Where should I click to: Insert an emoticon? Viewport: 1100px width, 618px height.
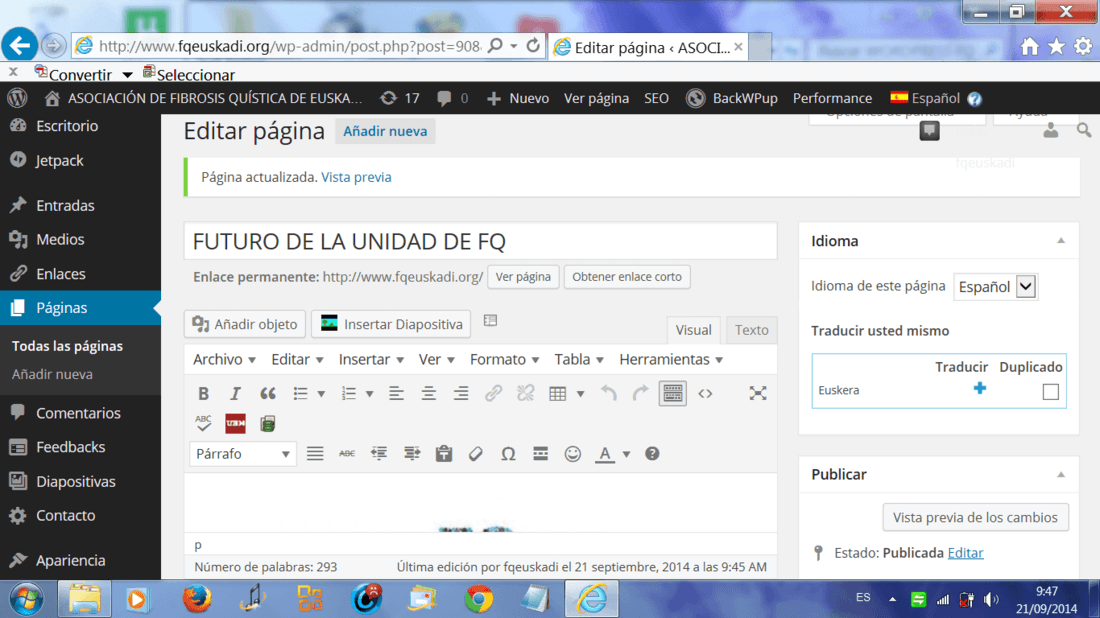click(572, 454)
